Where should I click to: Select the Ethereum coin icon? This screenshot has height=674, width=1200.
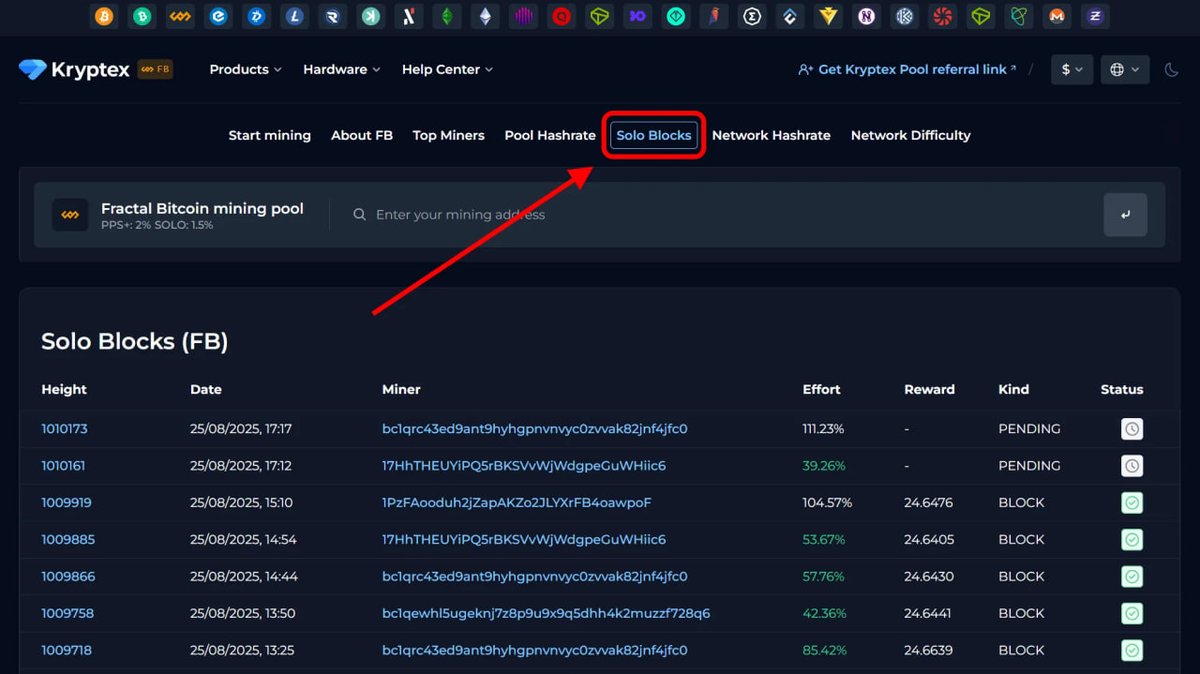pos(485,16)
